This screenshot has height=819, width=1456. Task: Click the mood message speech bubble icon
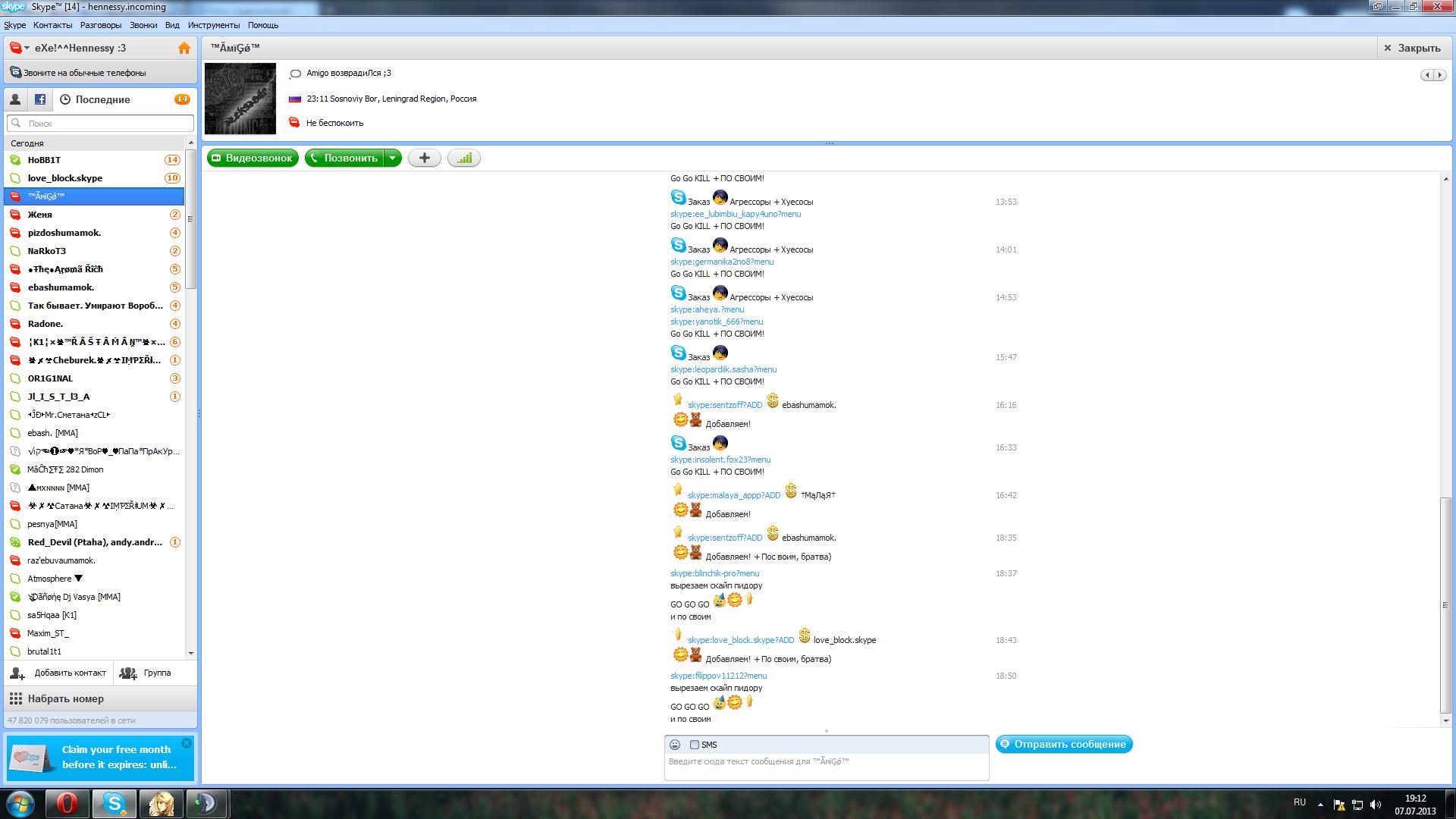pos(295,74)
